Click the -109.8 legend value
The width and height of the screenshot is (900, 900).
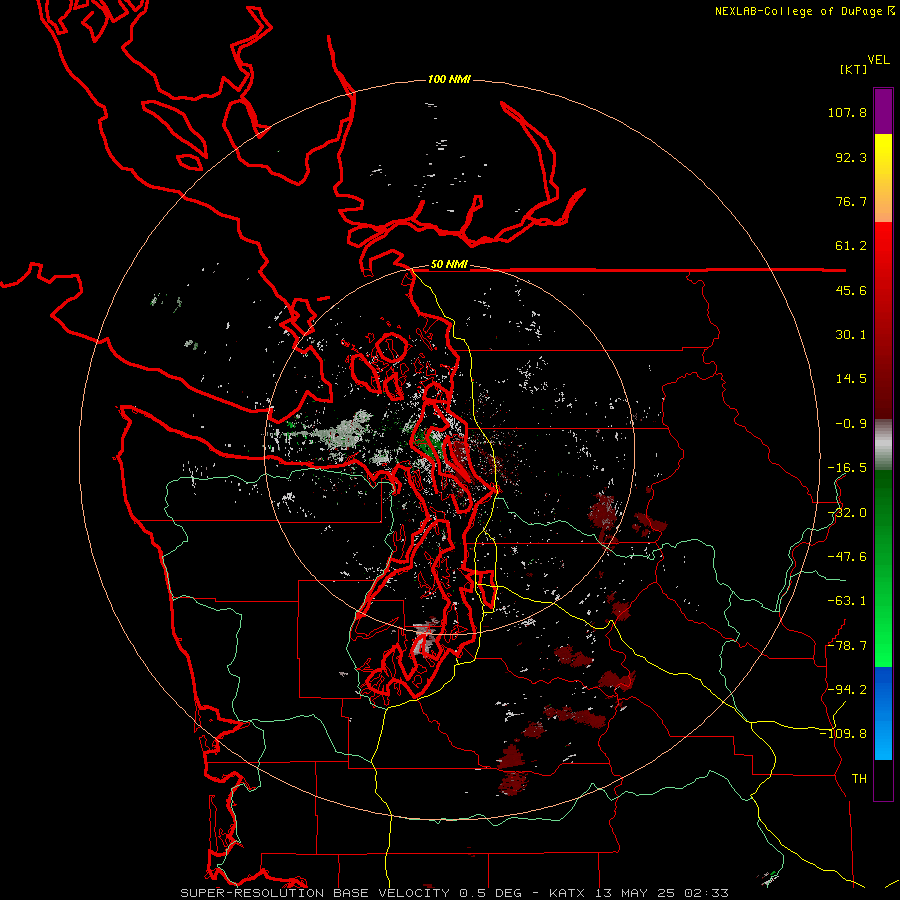pyautogui.click(x=843, y=734)
